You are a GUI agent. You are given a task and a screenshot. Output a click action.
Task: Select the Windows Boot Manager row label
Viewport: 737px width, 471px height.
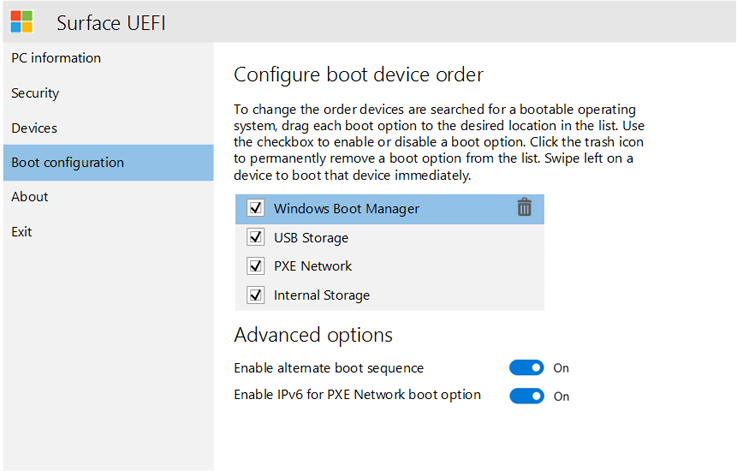(x=346, y=209)
